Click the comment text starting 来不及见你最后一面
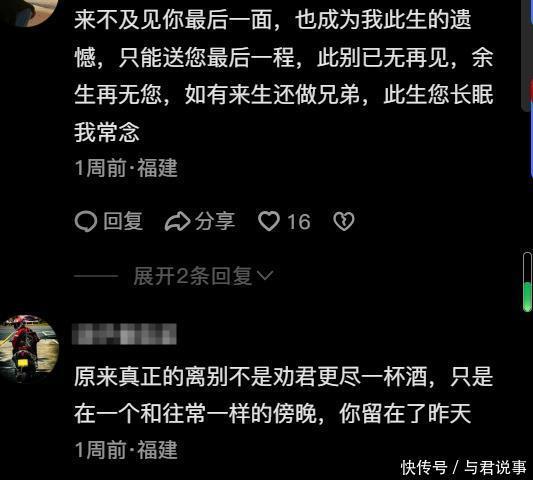Viewport: 533px width, 480px height. 283,76
